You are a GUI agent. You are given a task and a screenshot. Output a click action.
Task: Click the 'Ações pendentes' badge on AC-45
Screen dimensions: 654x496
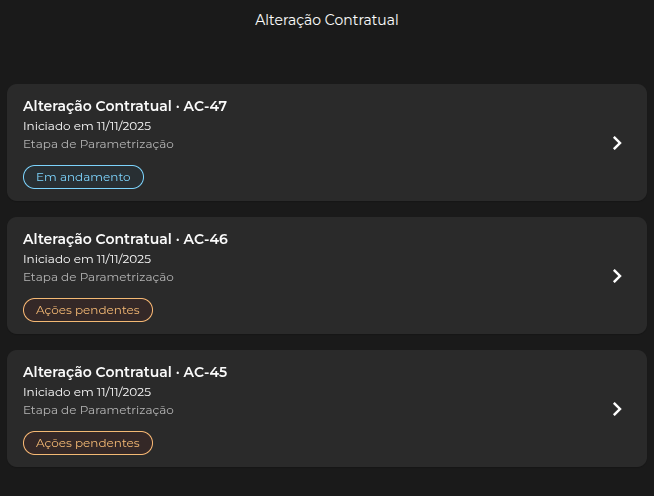coord(88,443)
